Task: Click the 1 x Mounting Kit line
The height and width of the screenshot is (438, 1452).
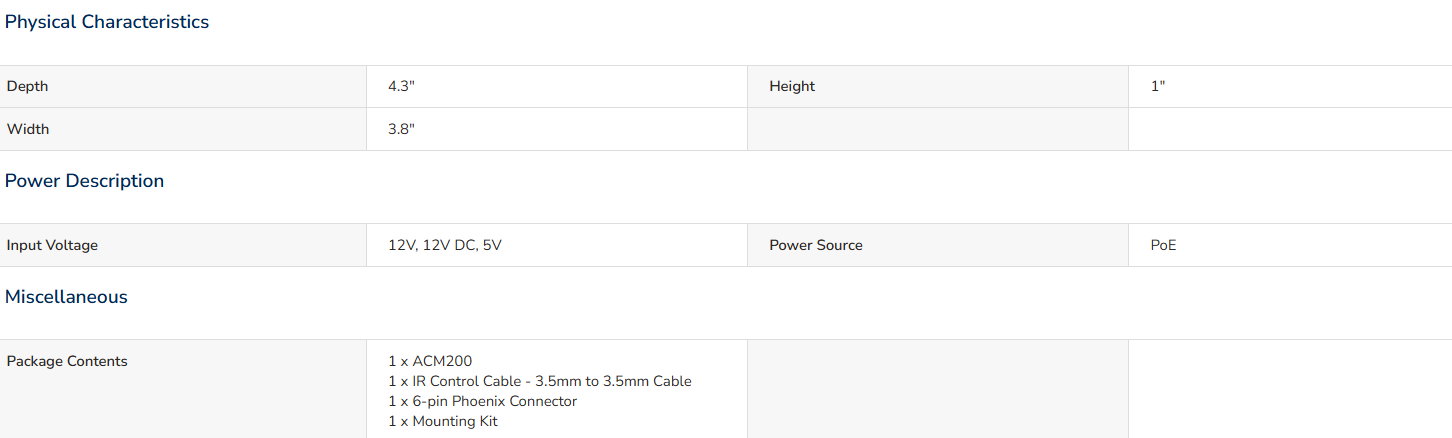Action: click(443, 421)
